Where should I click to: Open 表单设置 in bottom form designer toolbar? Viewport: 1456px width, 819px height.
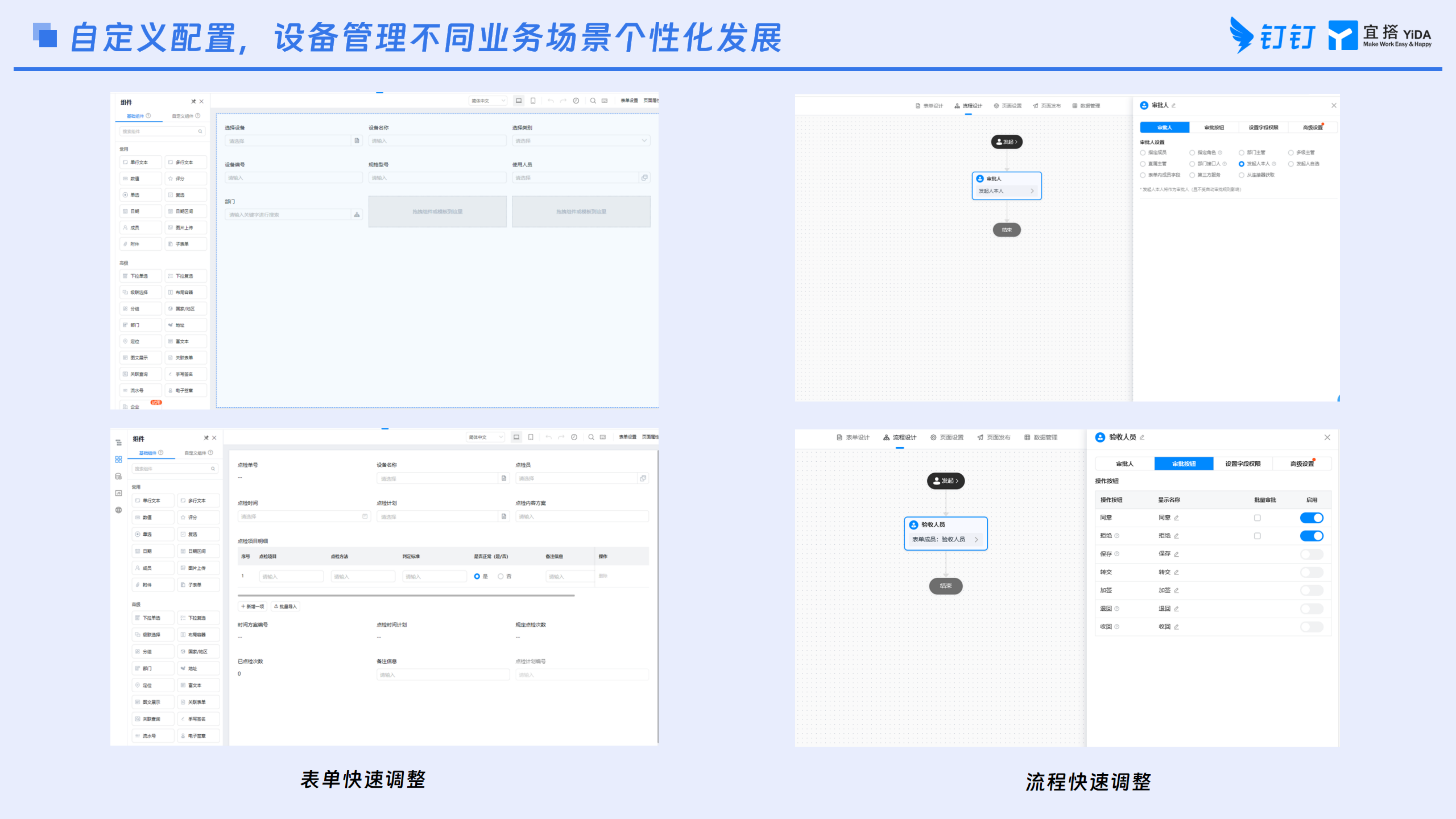click(627, 437)
